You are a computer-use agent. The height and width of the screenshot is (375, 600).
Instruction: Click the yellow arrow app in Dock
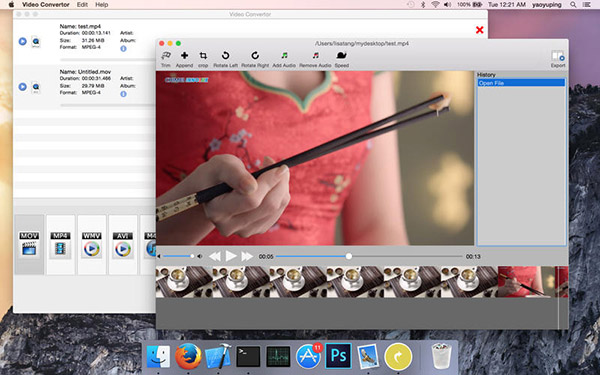point(398,356)
